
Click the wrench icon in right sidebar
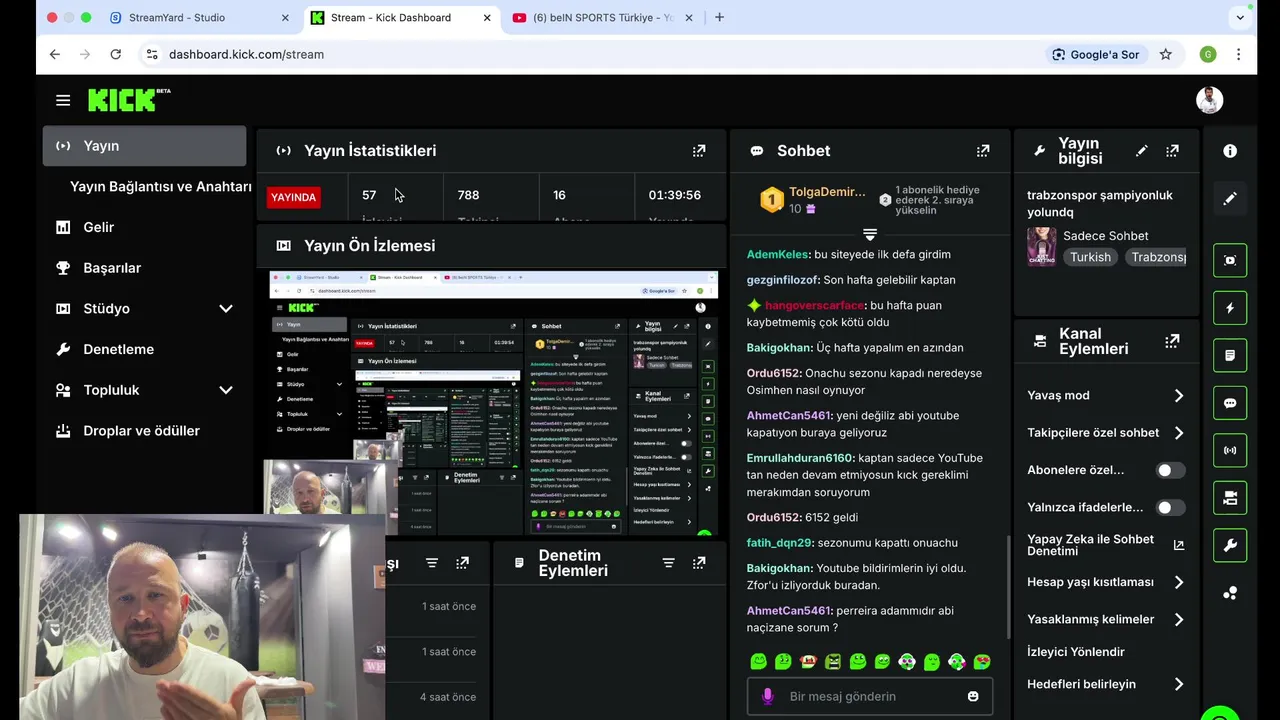pos(1230,545)
